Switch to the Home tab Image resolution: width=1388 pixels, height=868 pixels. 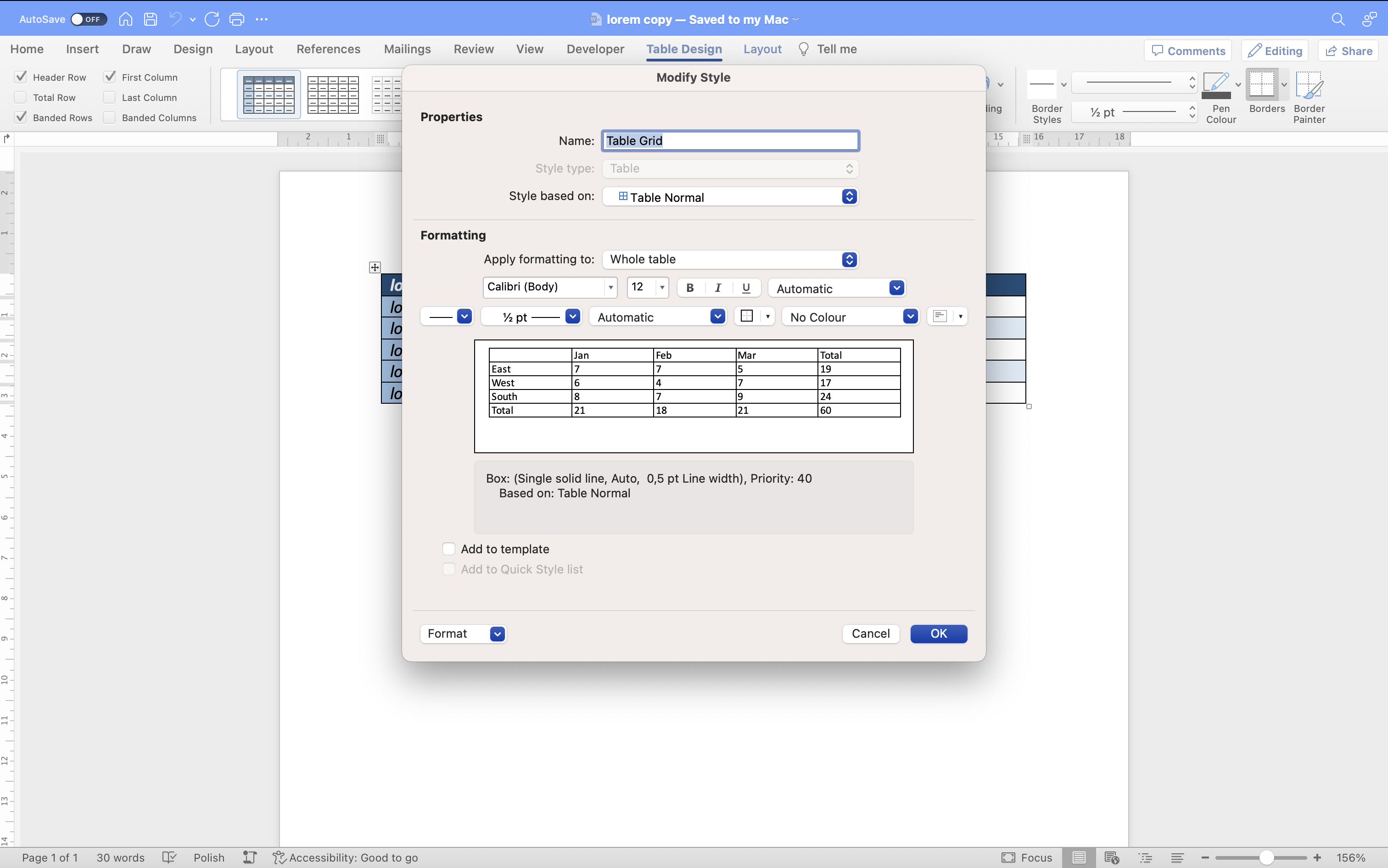(27, 50)
